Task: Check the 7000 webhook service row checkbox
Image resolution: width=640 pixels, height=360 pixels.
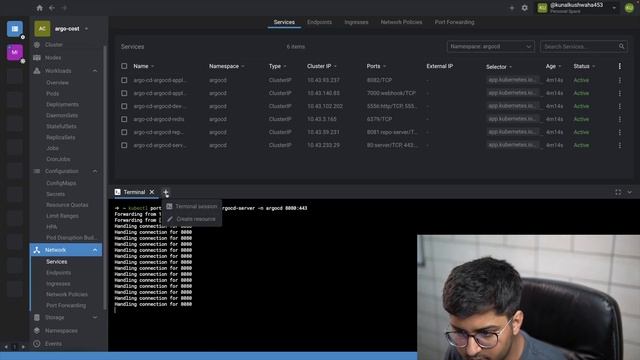Action: pyautogui.click(x=124, y=93)
